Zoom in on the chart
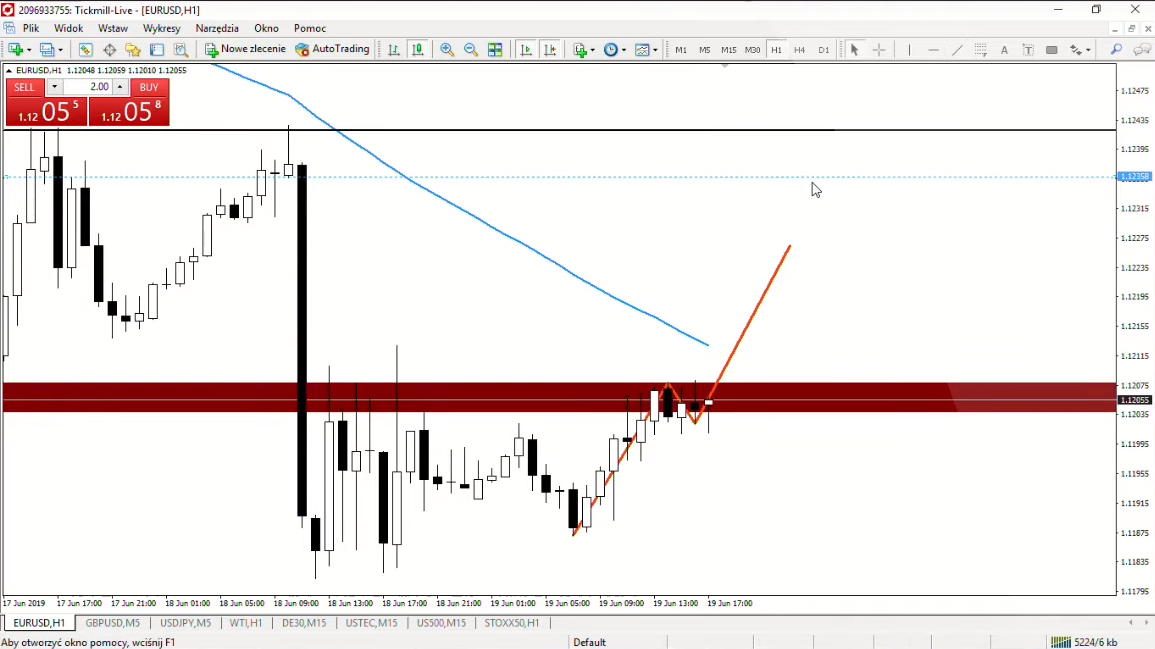The height and width of the screenshot is (649, 1155). coord(446,49)
